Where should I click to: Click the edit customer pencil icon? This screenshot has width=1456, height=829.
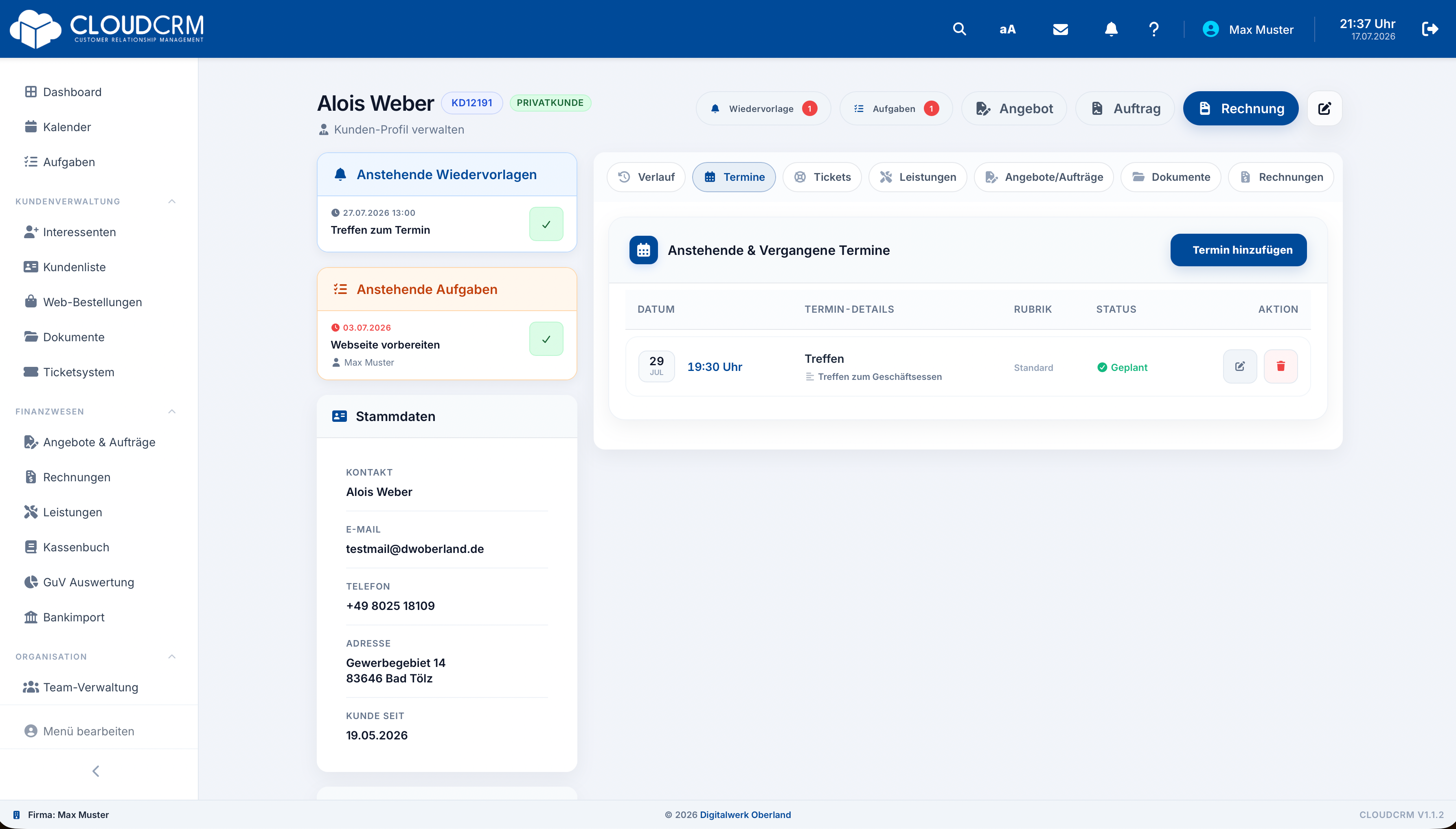click(x=1324, y=108)
